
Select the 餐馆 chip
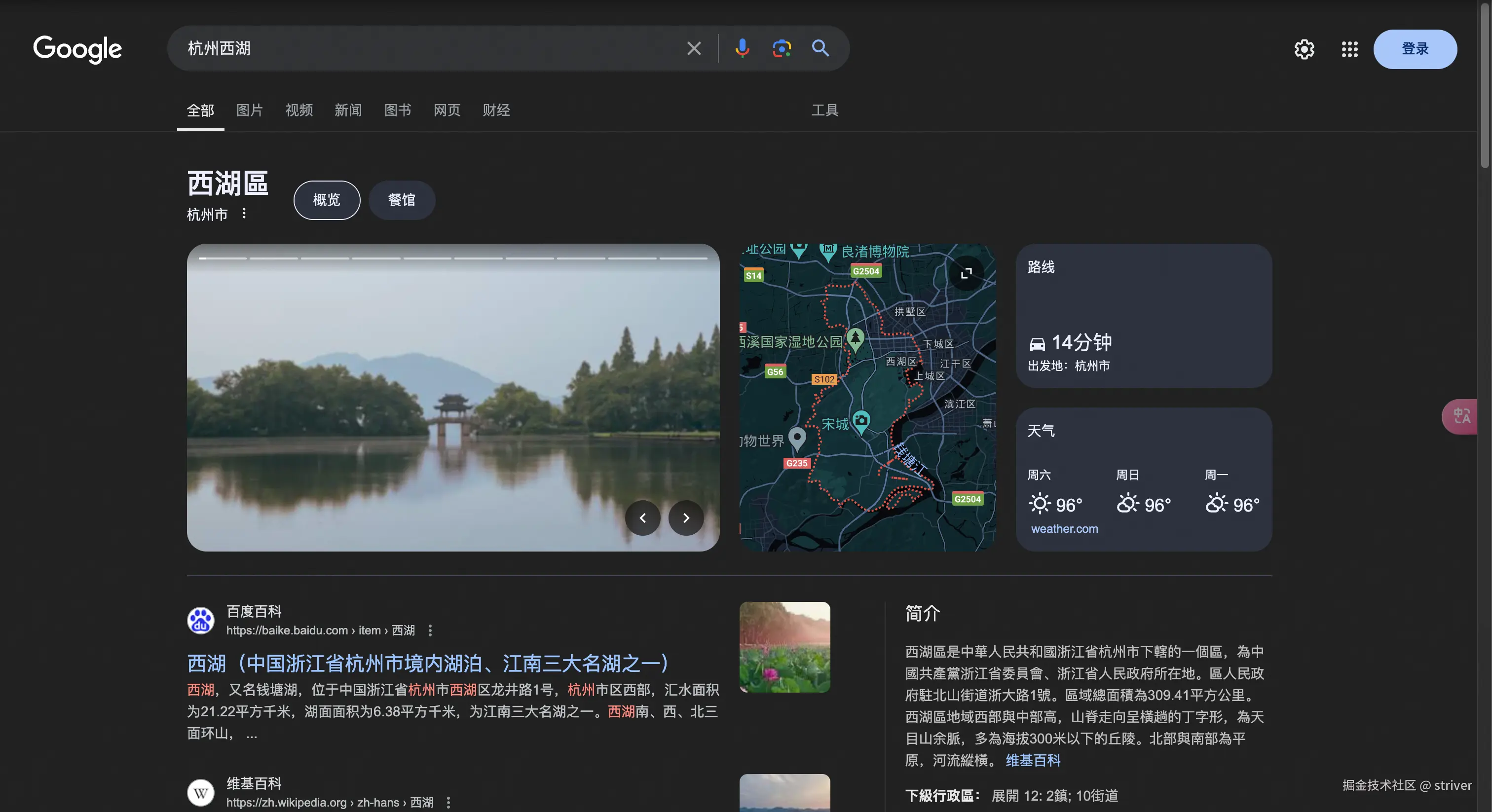(x=402, y=200)
